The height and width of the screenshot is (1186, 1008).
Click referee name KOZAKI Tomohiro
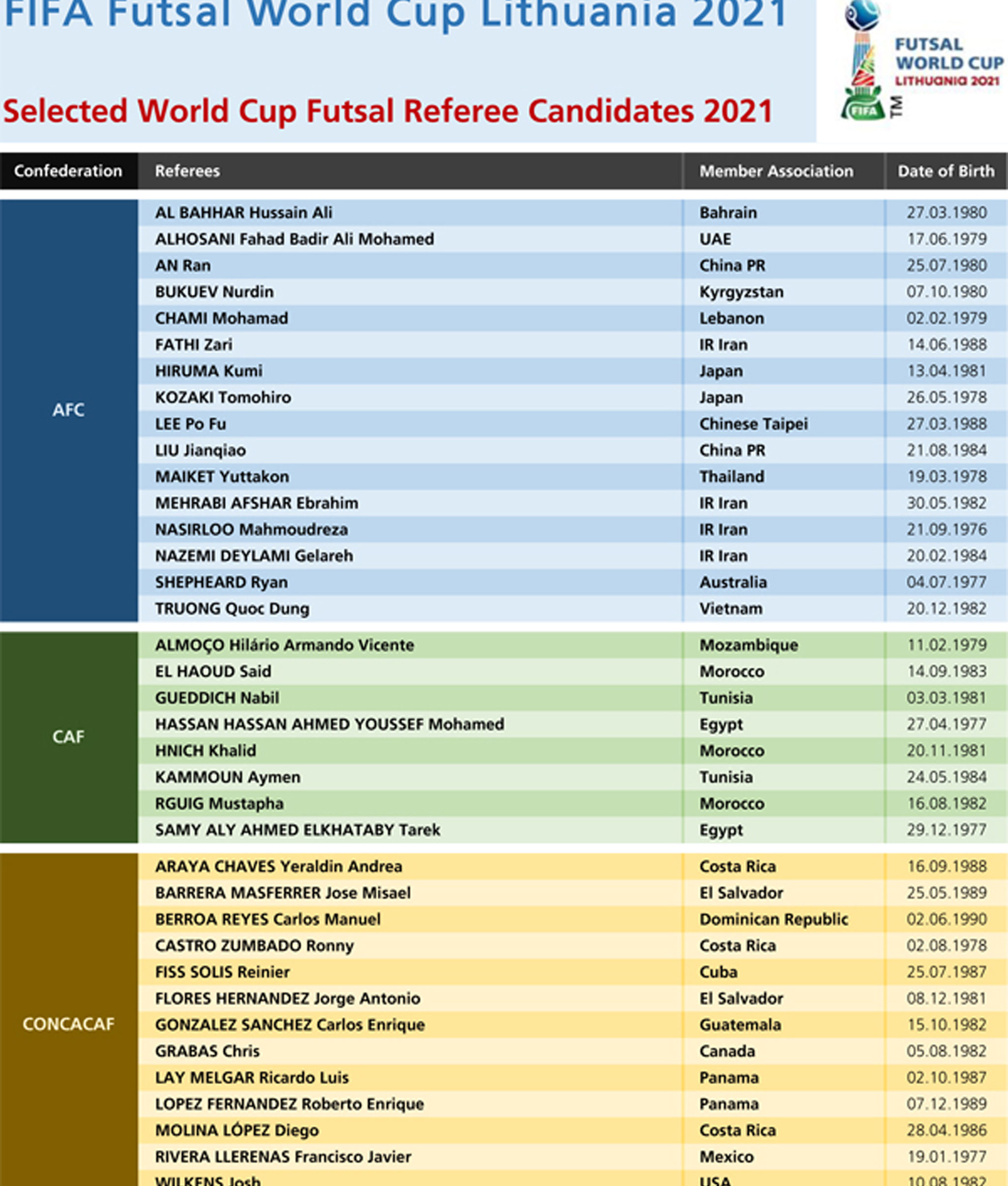click(223, 397)
